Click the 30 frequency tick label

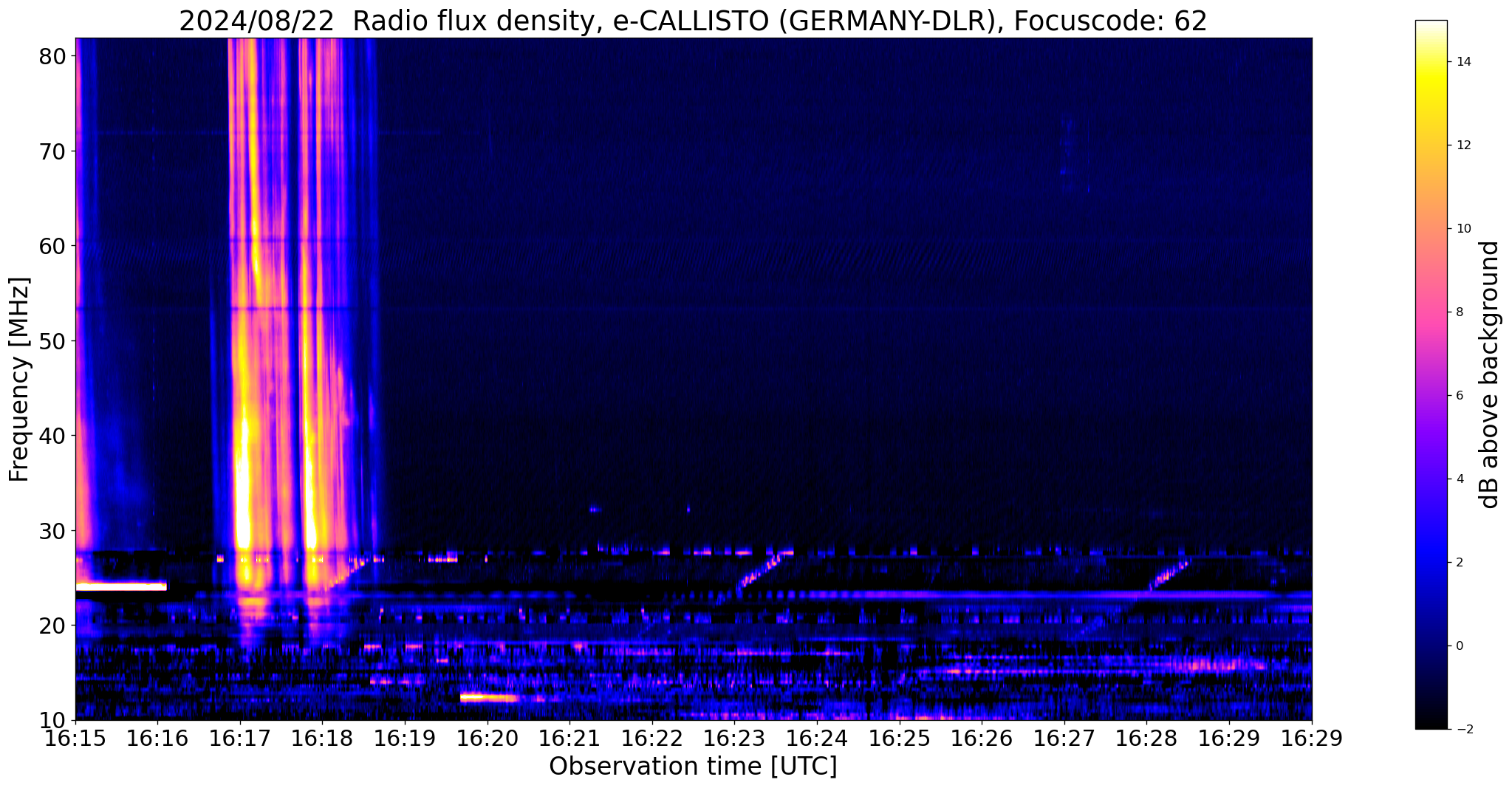click(x=53, y=531)
